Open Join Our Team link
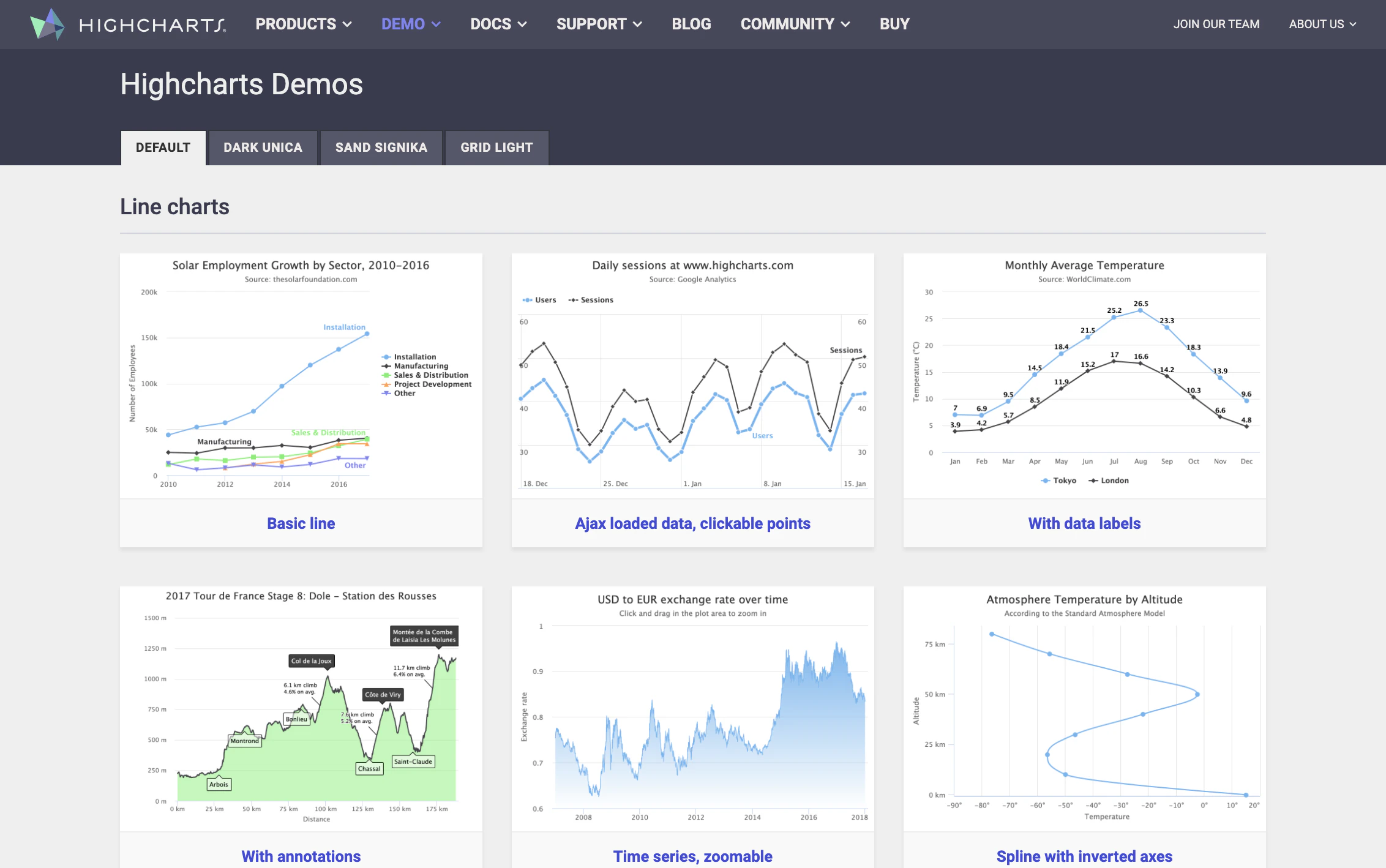Screen dimensions: 1386x868 (x=1216, y=24)
